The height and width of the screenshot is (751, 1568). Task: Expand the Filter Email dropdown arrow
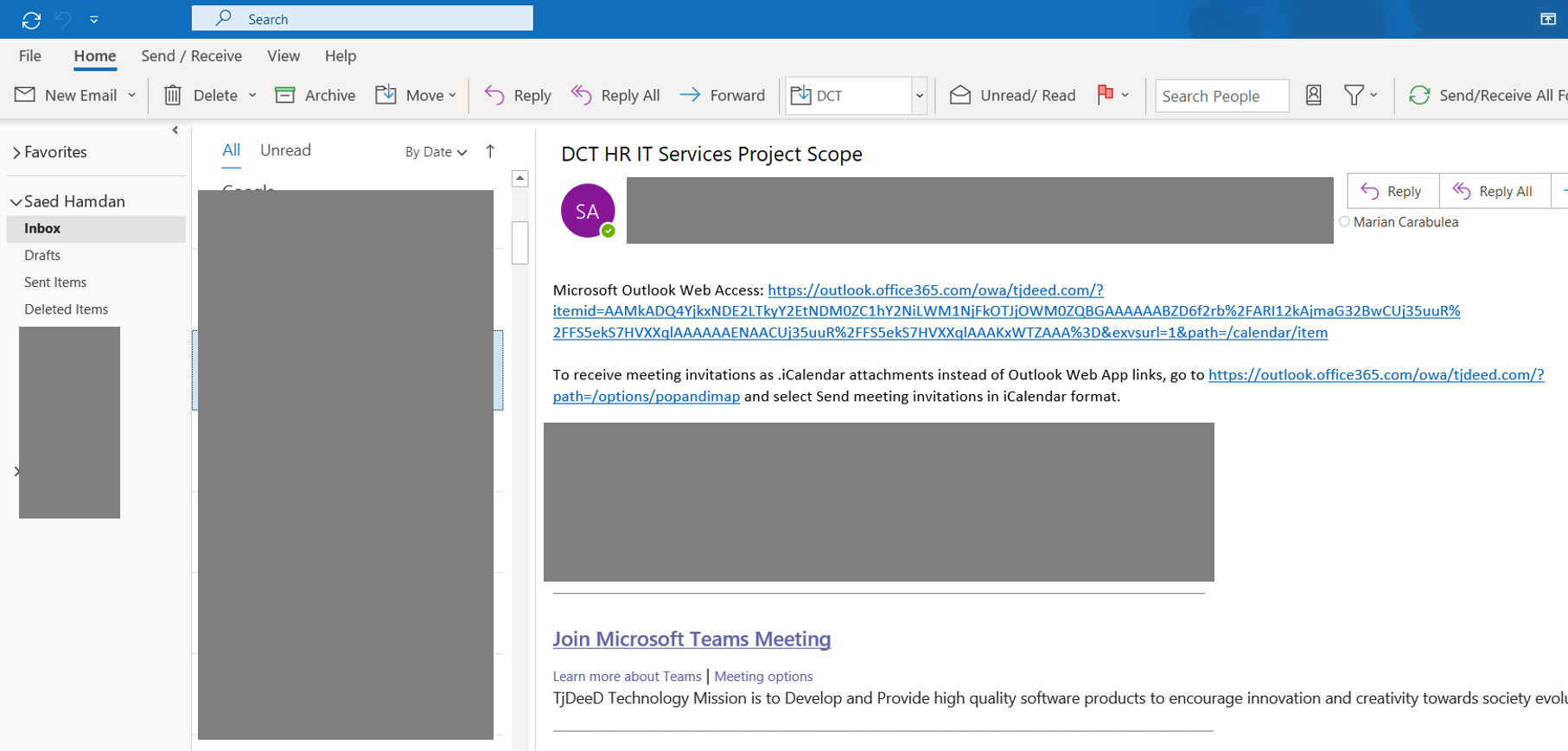pyautogui.click(x=1374, y=95)
